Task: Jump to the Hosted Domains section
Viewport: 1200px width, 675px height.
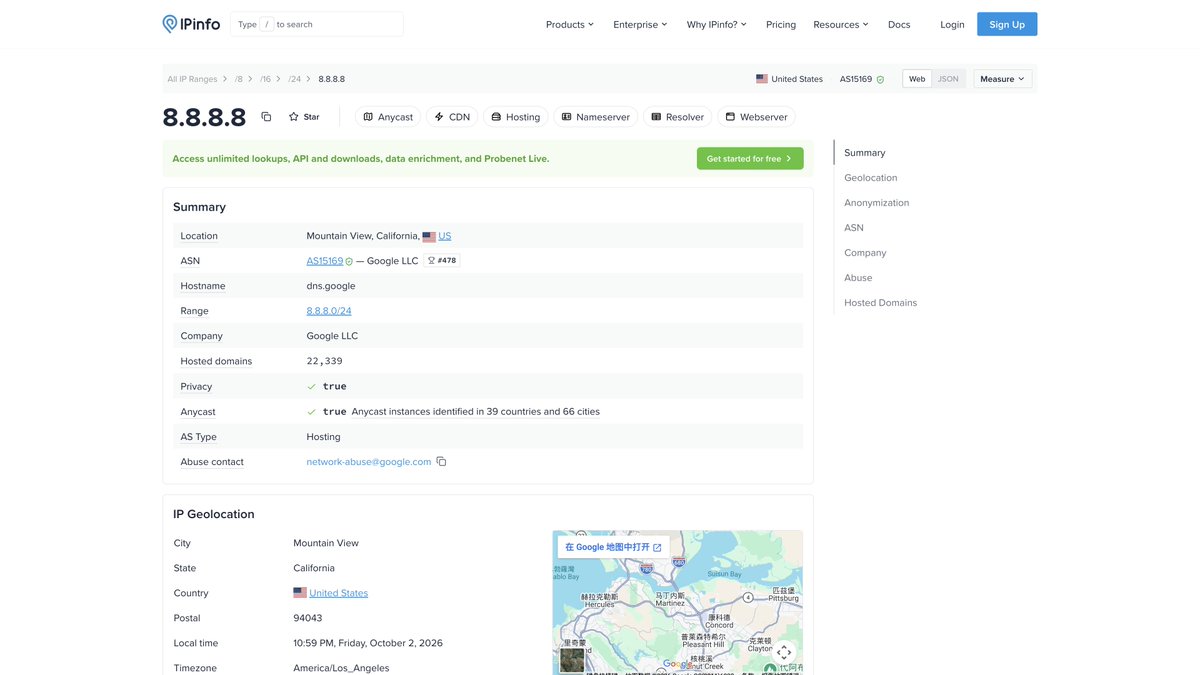Action: [881, 303]
